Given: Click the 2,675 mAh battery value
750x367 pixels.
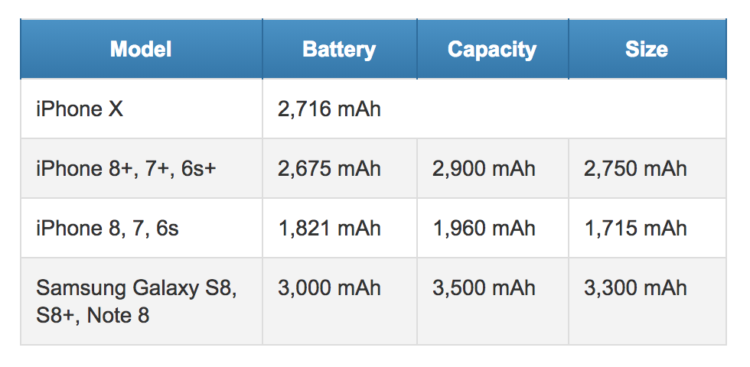Looking at the screenshot, I should point(330,168).
